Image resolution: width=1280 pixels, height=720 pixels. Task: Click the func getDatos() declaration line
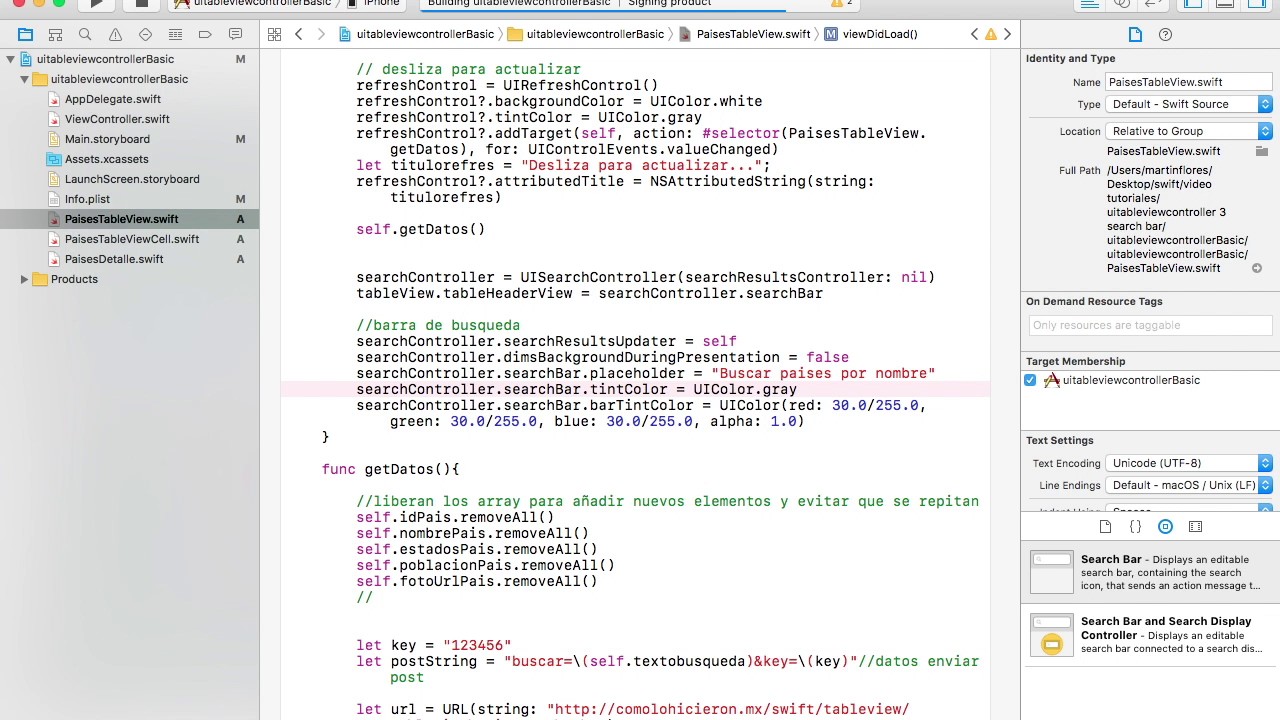(x=391, y=469)
